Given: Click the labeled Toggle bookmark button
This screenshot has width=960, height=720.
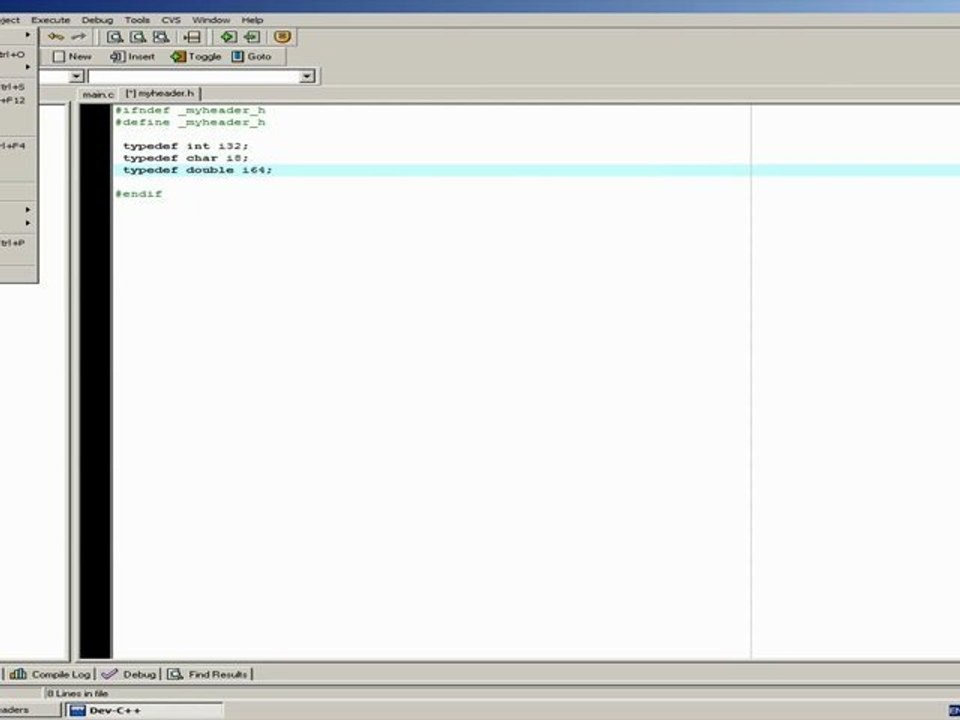Looking at the screenshot, I should 196,56.
